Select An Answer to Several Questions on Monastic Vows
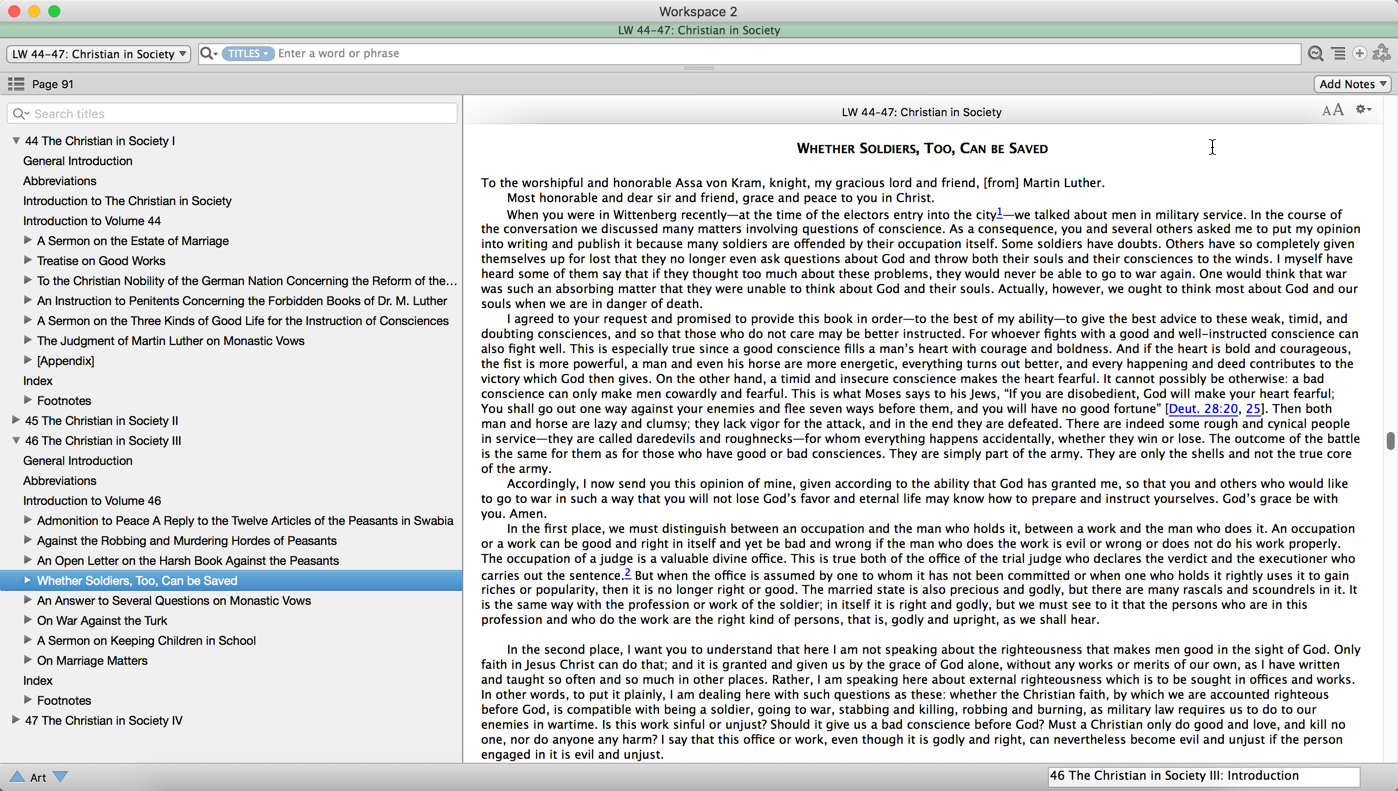 (174, 601)
